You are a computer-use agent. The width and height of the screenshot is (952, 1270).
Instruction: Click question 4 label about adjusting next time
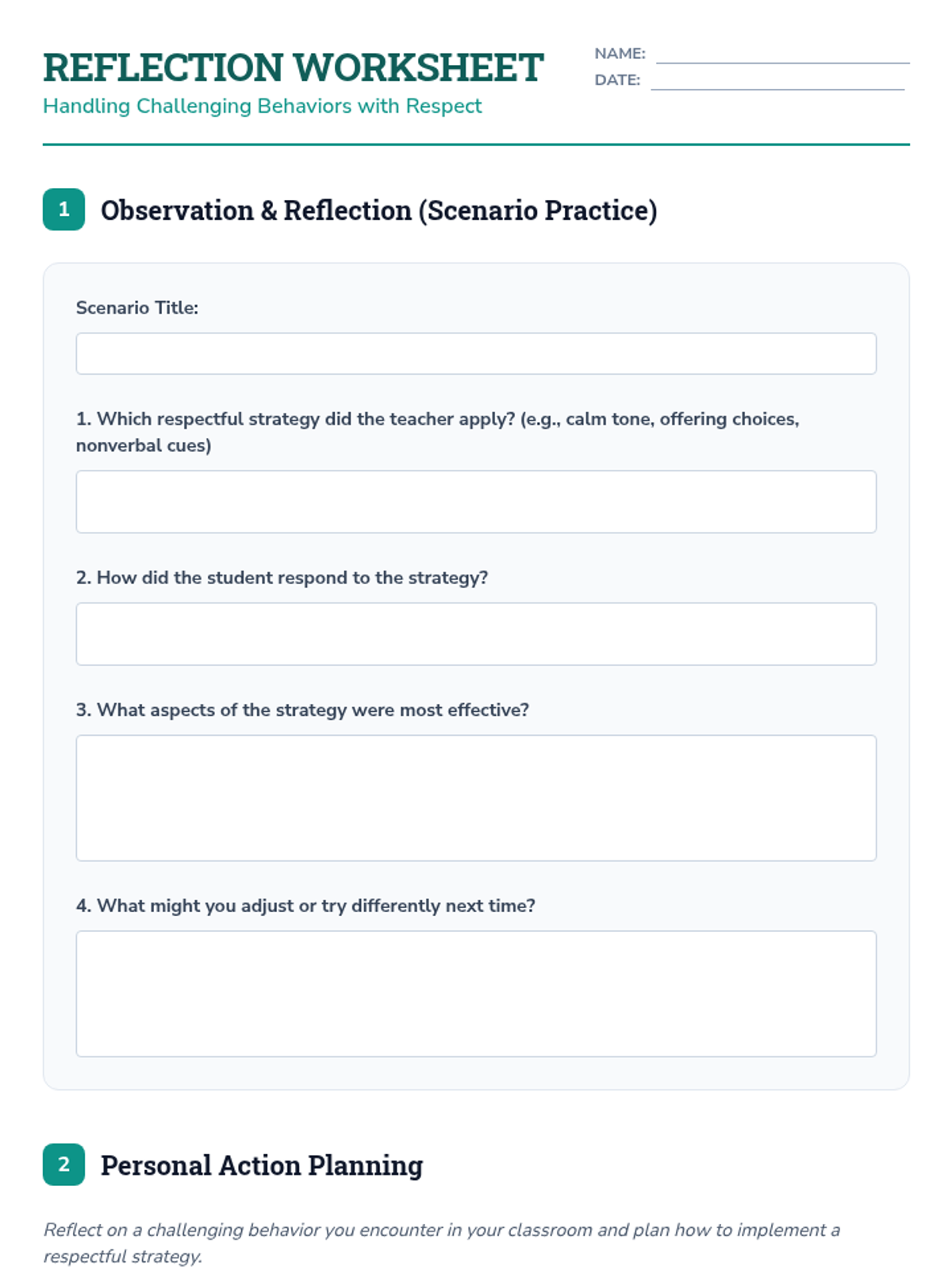(x=305, y=906)
